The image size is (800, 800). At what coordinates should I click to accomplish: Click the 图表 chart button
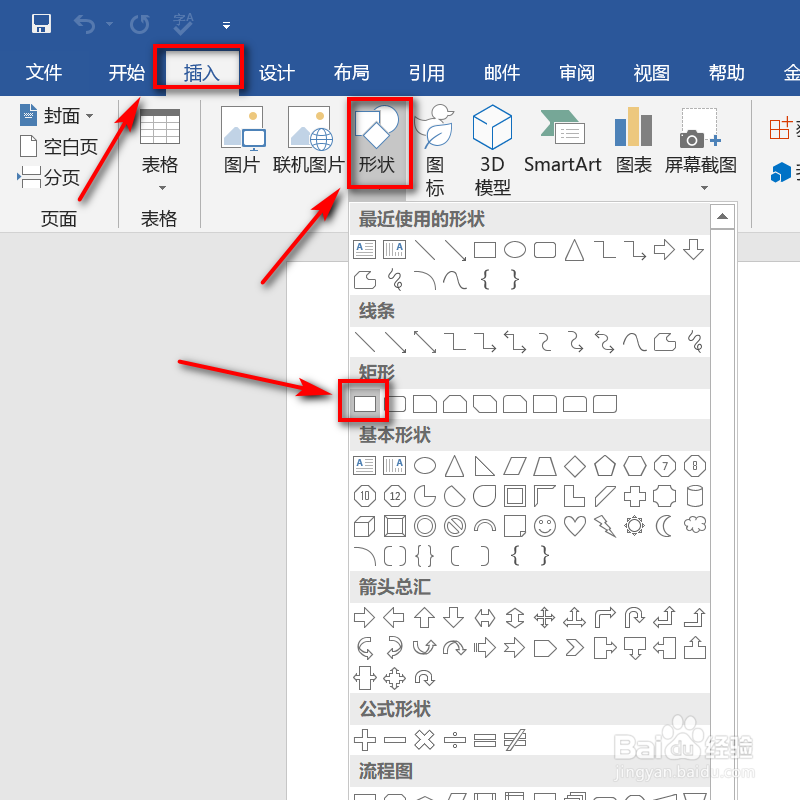(x=634, y=140)
